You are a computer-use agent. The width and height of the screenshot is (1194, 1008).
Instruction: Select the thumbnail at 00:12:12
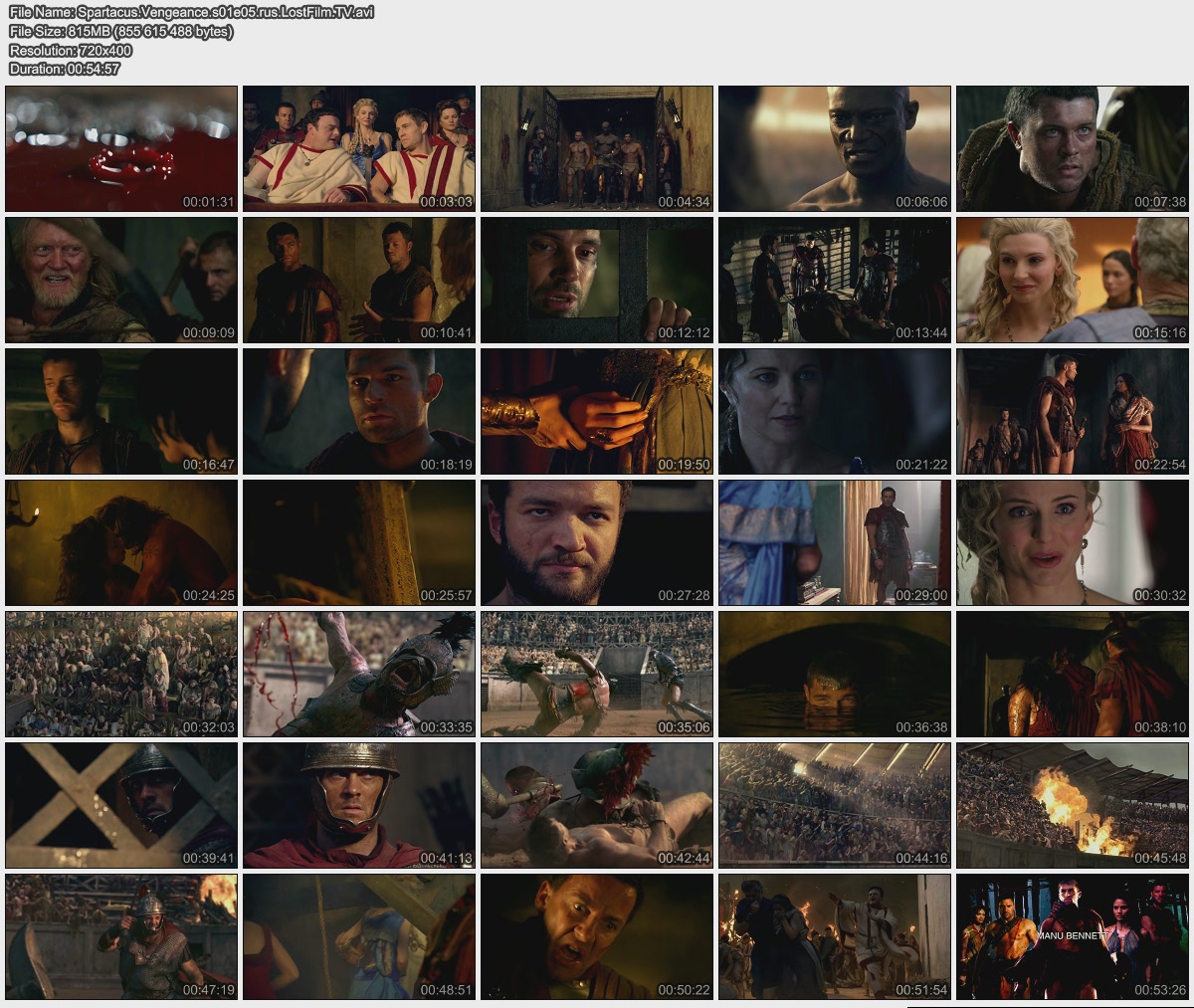click(x=597, y=280)
